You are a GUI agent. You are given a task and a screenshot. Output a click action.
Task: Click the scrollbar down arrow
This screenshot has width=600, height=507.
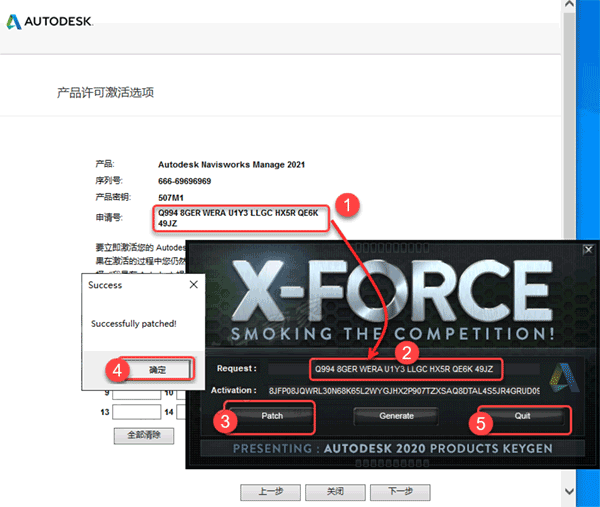pyautogui.click(x=569, y=491)
